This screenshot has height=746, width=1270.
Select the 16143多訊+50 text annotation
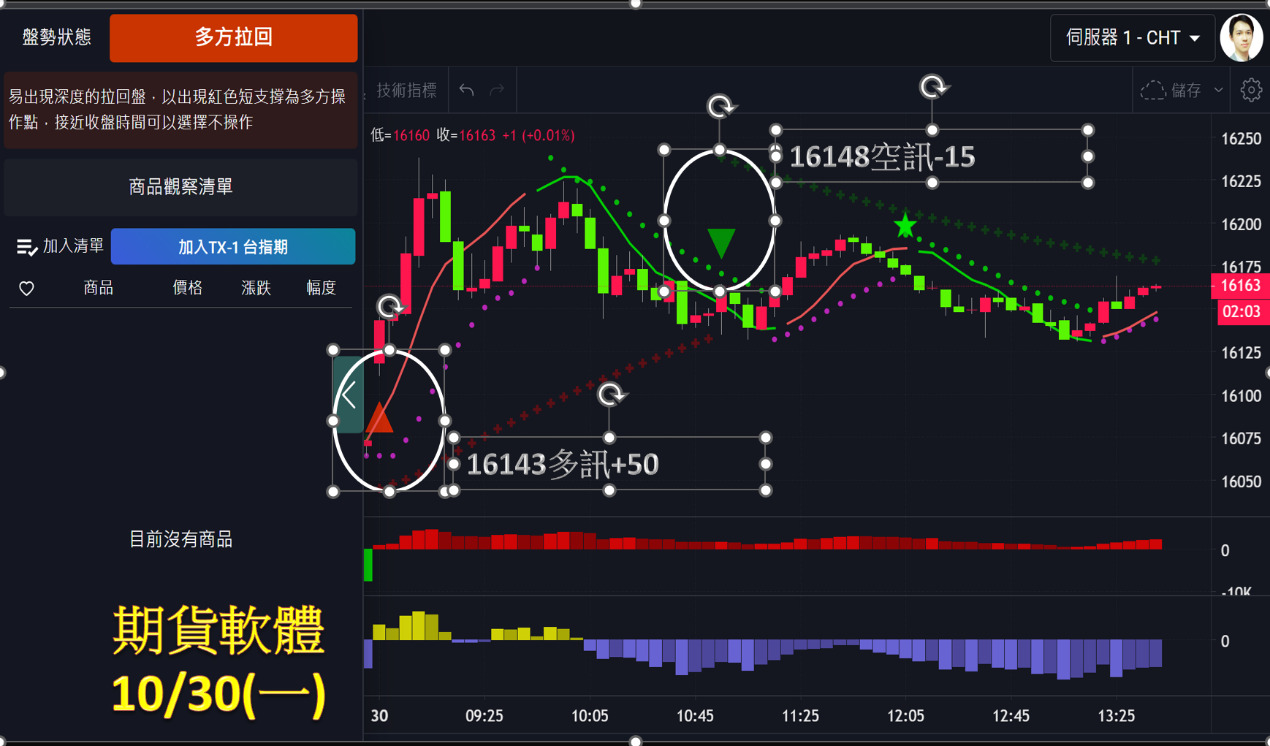tap(563, 464)
